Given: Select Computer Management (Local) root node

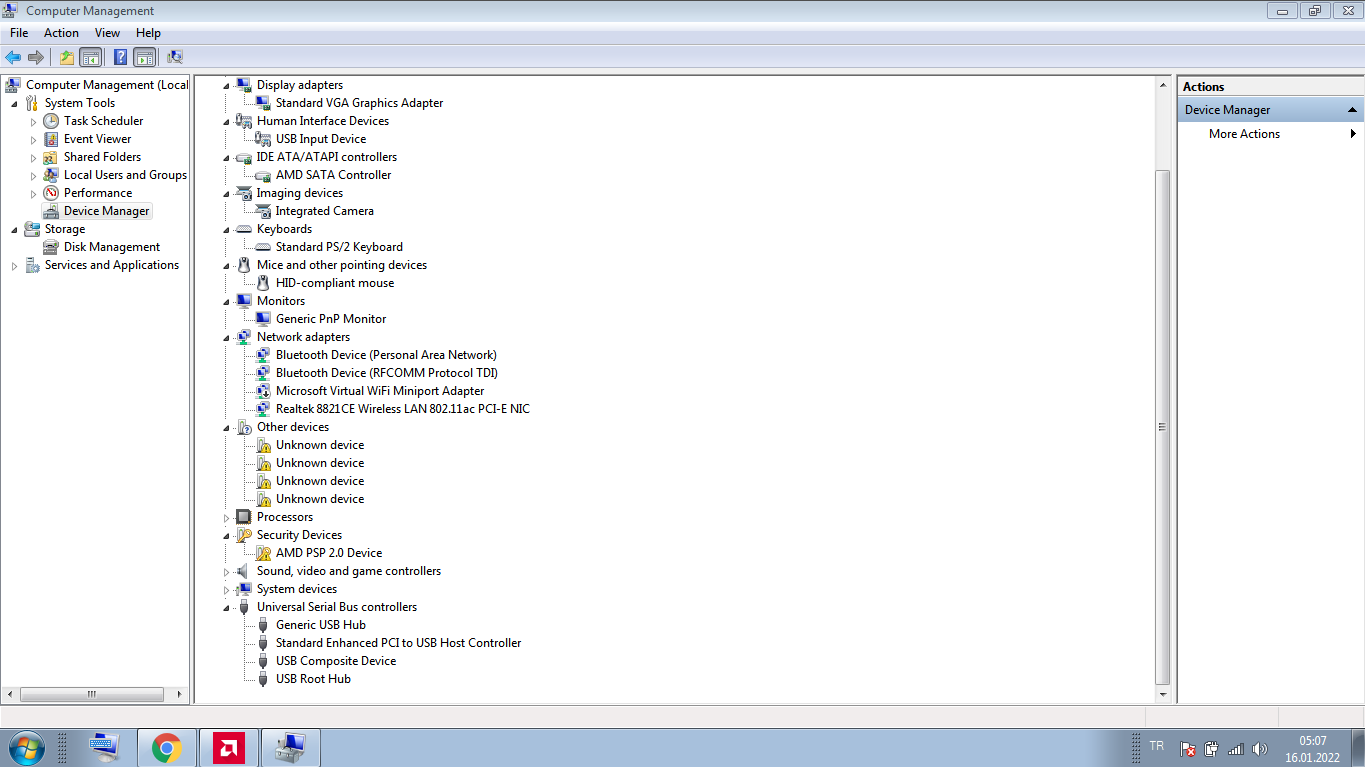Looking at the screenshot, I should pos(107,85).
